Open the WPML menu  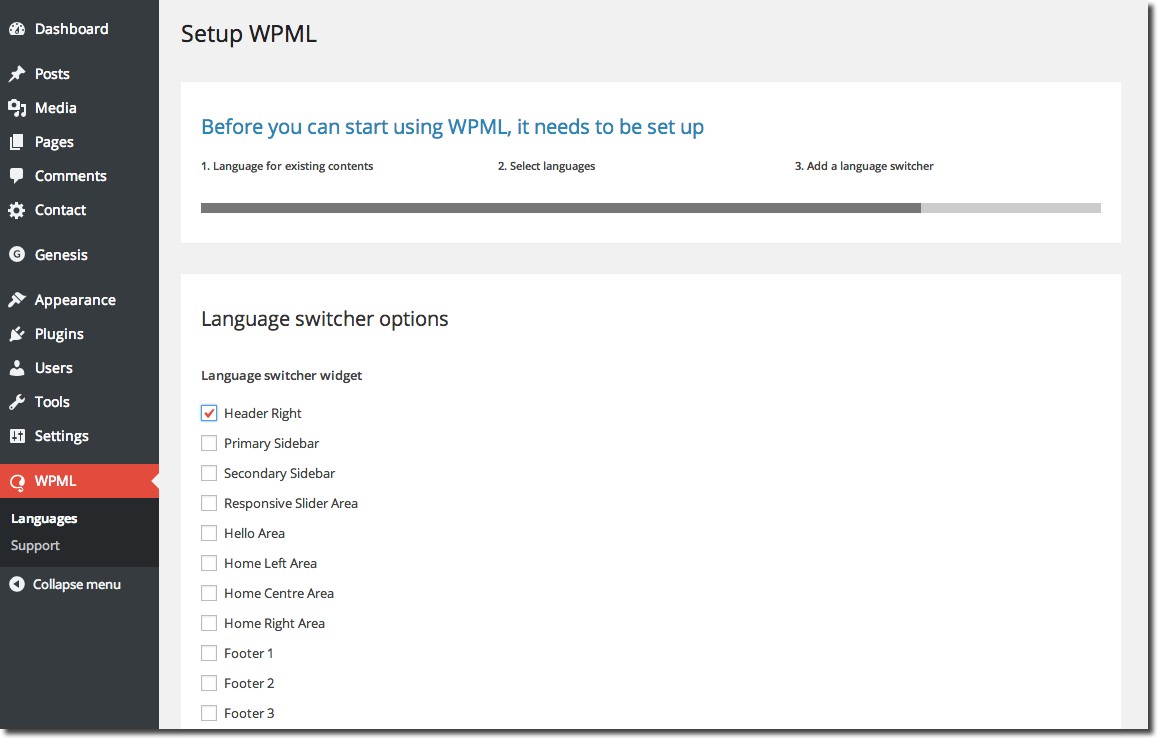(x=55, y=480)
